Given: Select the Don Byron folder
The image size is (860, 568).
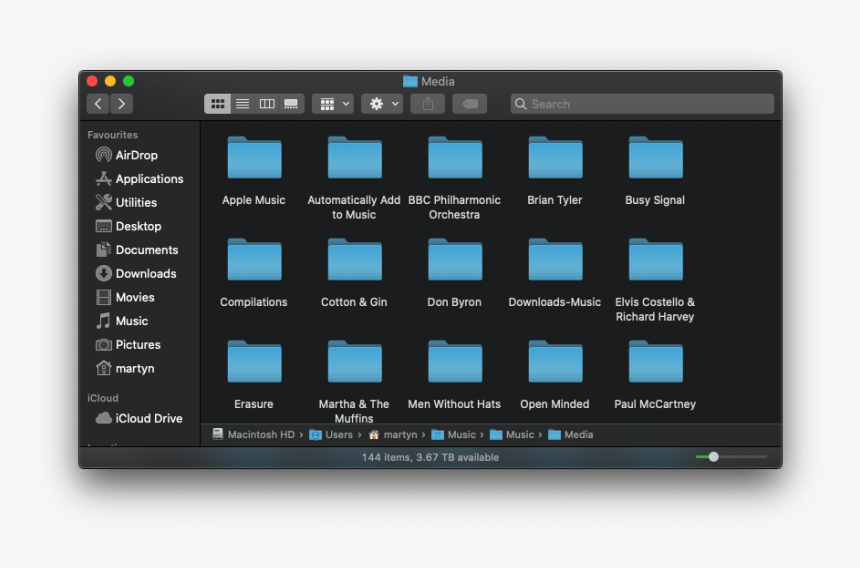Looking at the screenshot, I should (455, 260).
